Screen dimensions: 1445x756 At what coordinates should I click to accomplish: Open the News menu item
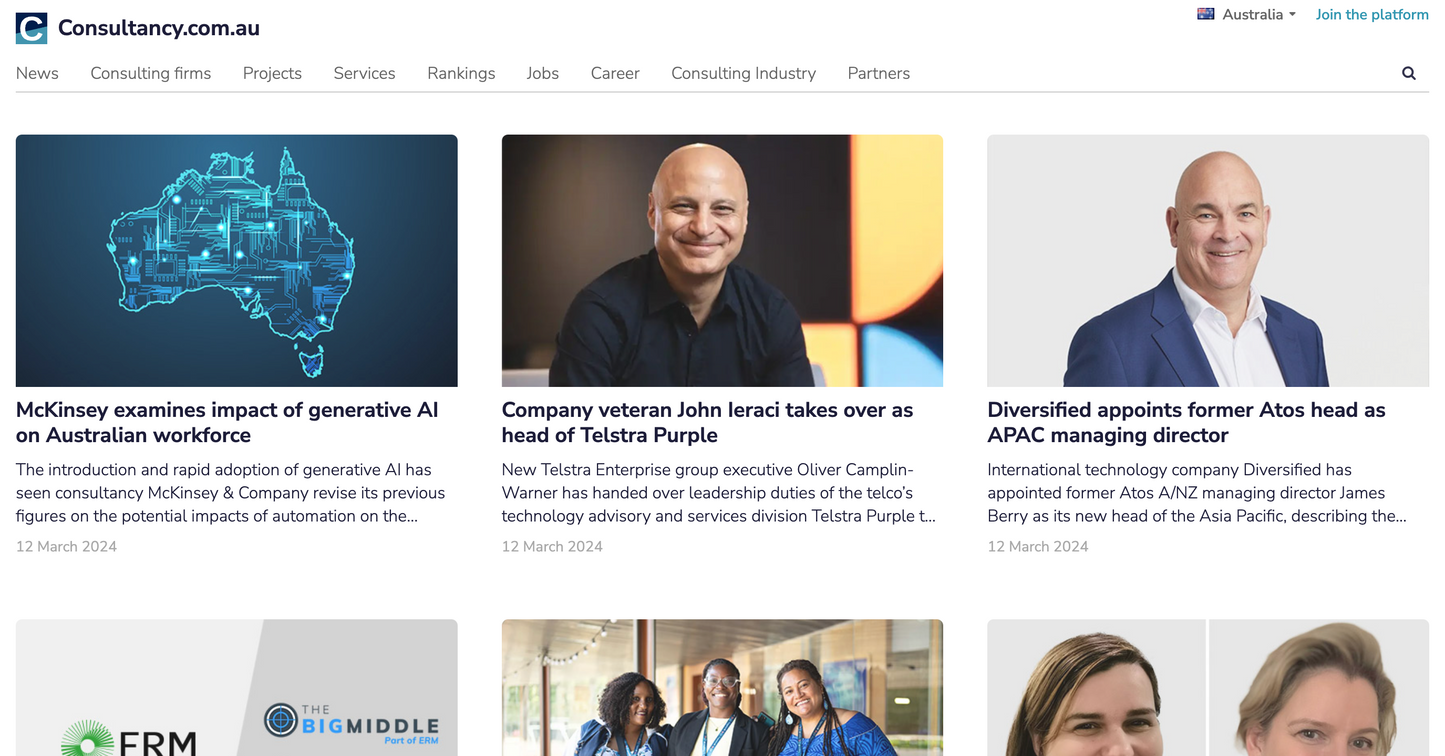coord(37,73)
